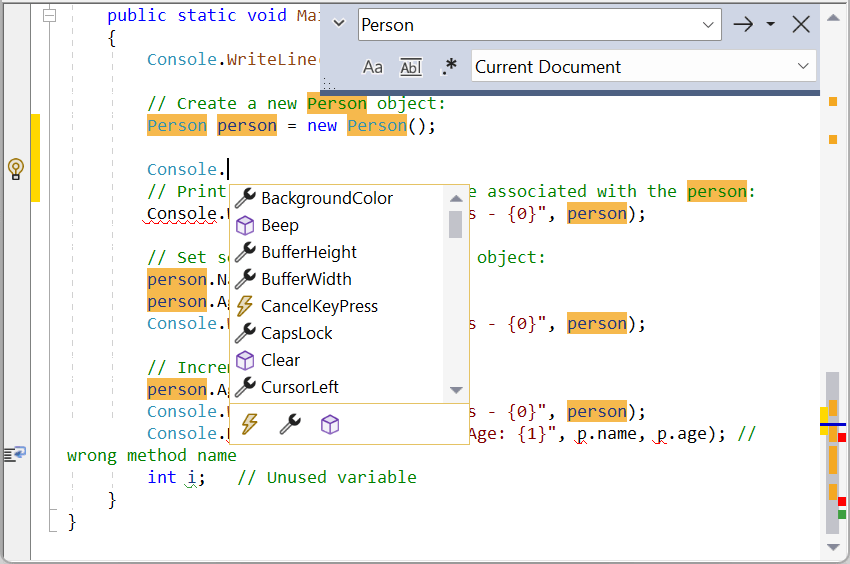Click the cube icon beside Beep
Screen dimensions: 850x564
pyautogui.click(x=245, y=225)
